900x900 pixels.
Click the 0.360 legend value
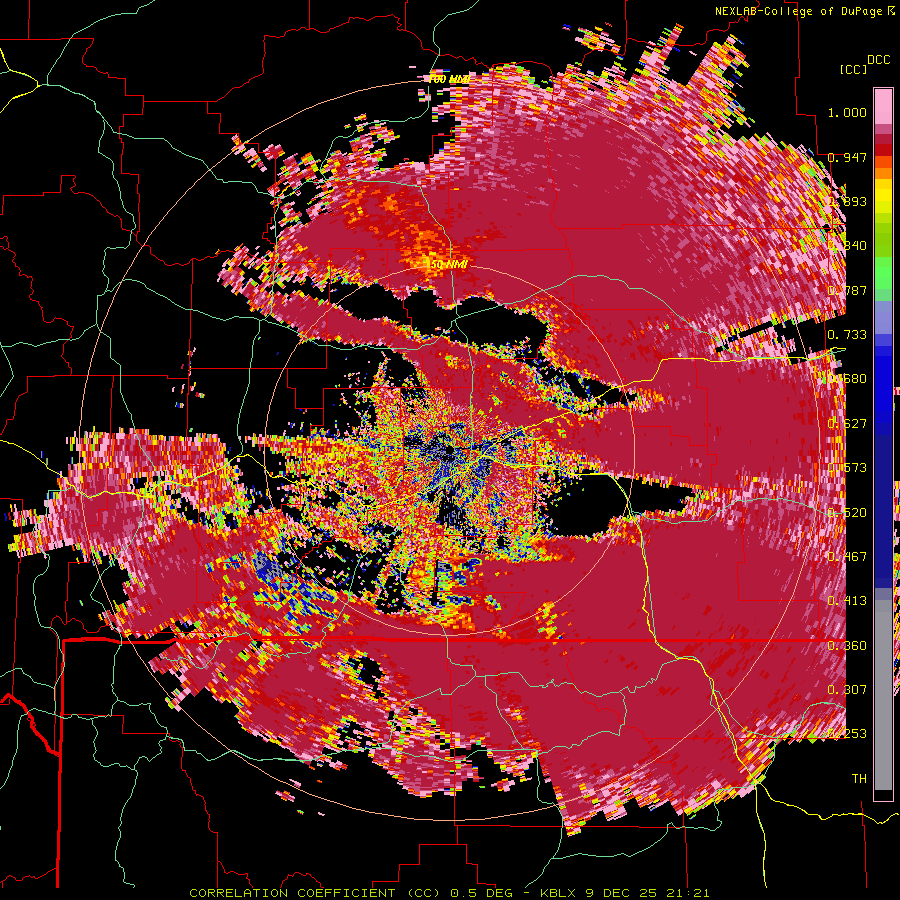pyautogui.click(x=847, y=646)
